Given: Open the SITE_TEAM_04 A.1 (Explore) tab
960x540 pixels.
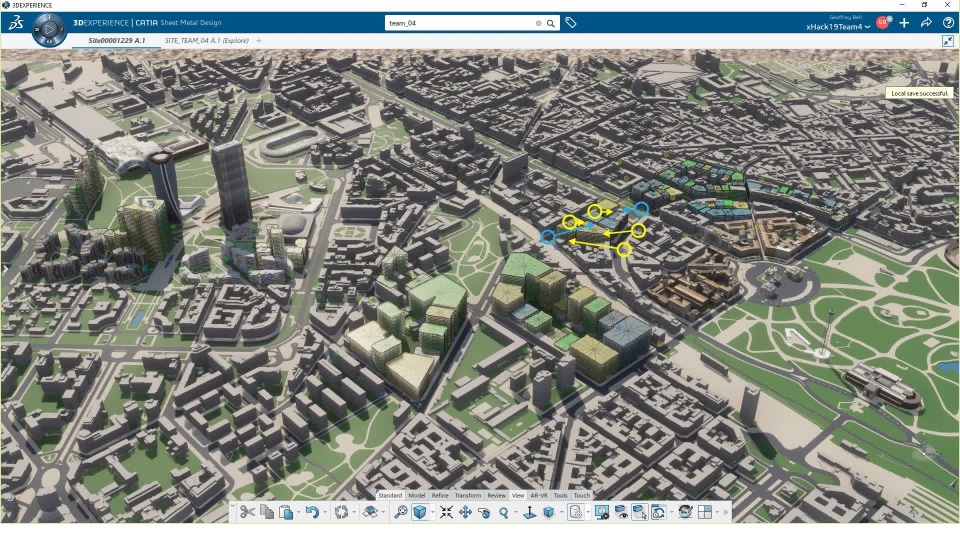Looking at the screenshot, I should coord(206,41).
